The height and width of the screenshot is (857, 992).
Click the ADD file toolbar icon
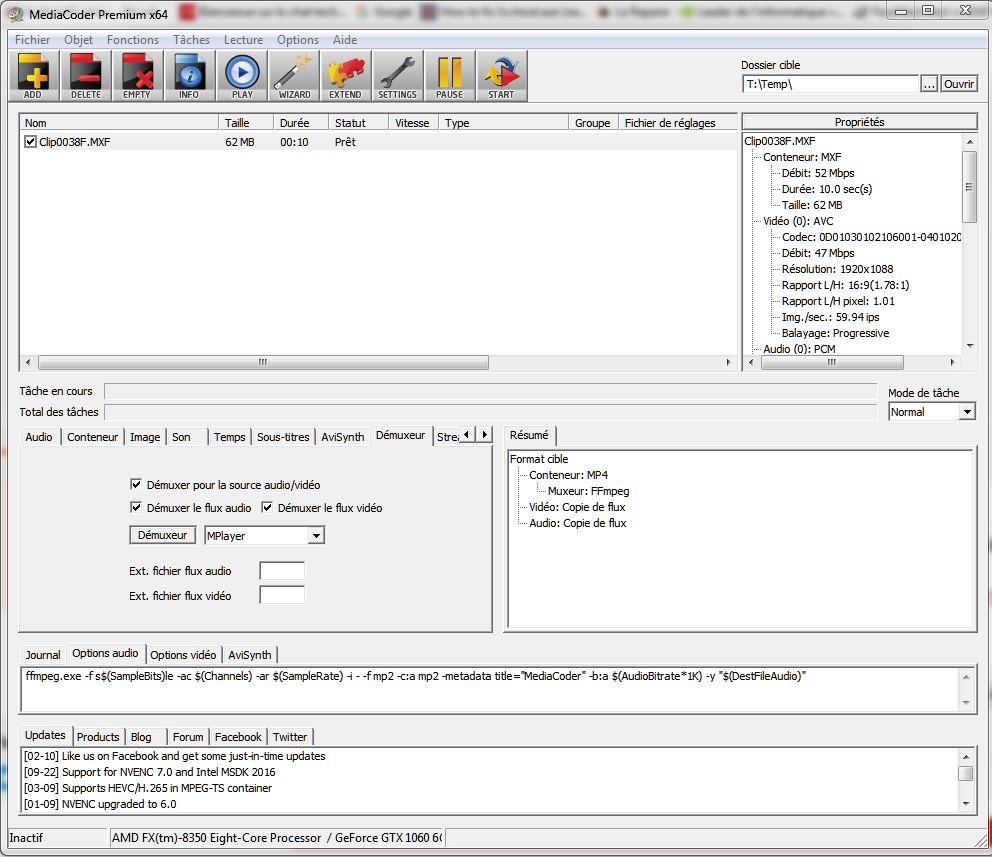click(x=33, y=76)
